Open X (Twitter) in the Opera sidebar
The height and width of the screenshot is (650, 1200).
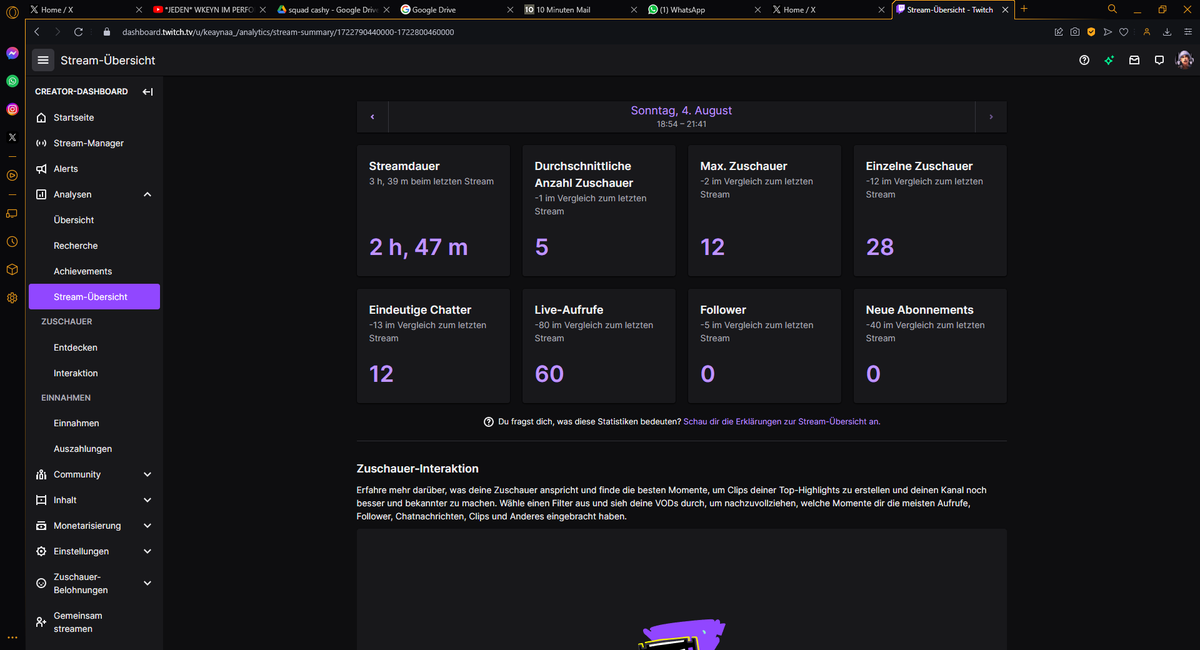[x=12, y=137]
